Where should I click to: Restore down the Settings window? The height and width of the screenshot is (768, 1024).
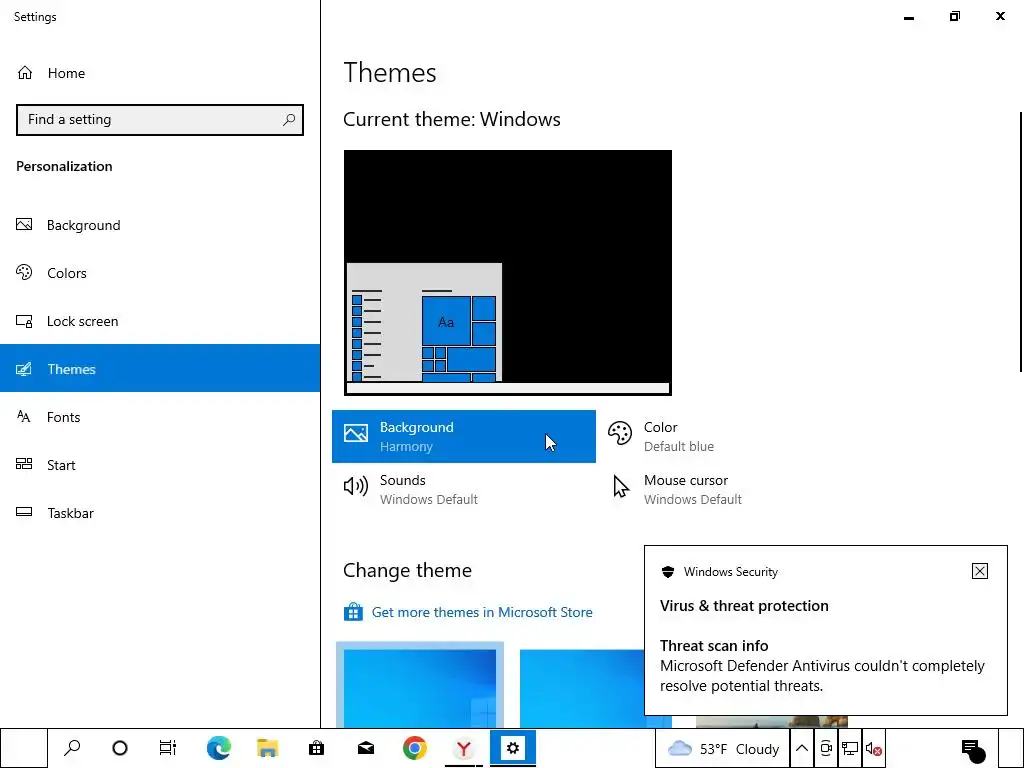pos(955,16)
